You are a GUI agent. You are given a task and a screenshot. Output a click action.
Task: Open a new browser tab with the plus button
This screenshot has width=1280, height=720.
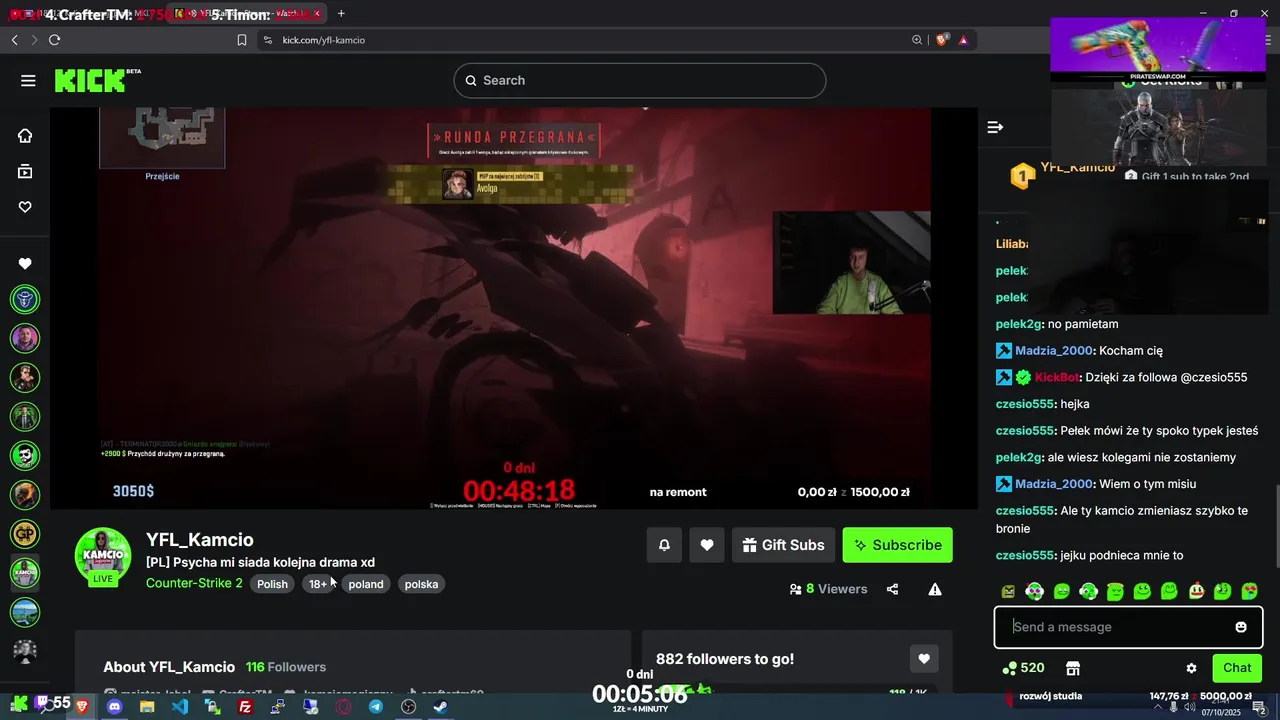(x=341, y=13)
